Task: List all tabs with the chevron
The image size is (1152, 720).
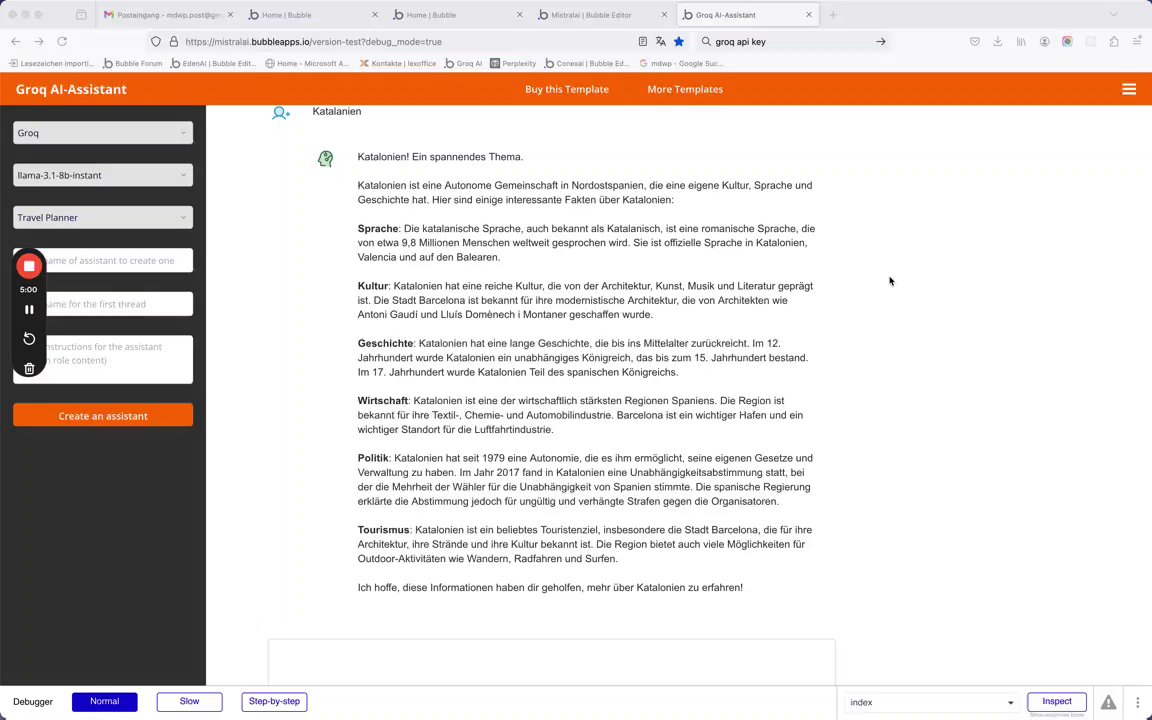Action: 1114,15
